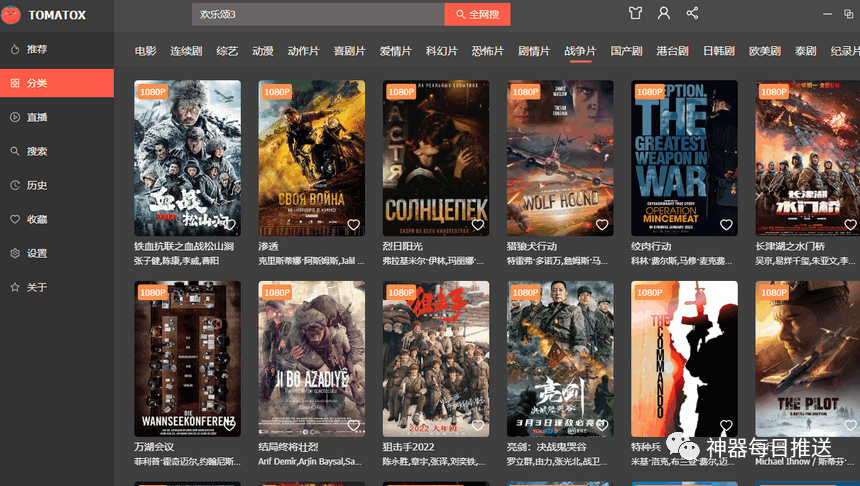
Task: Favorite 结局终将壮烈 with its heart icon
Action: pos(354,425)
